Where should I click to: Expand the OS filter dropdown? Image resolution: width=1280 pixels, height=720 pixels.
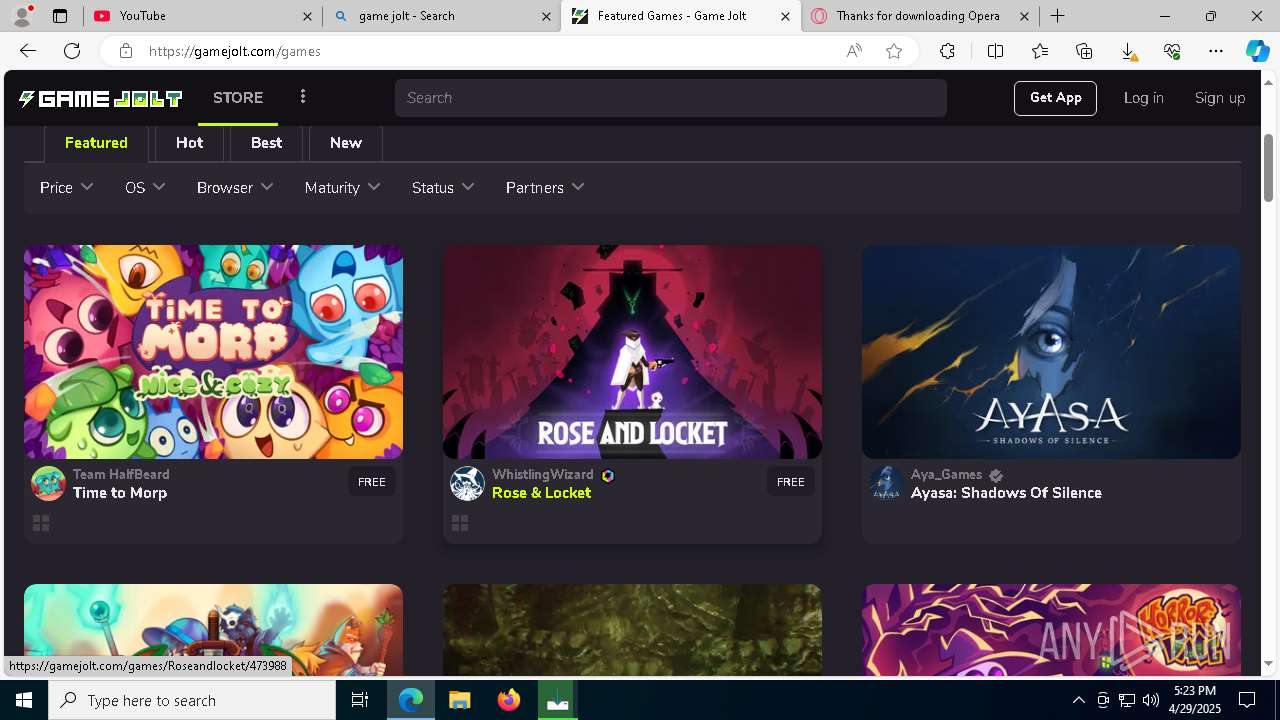(145, 187)
